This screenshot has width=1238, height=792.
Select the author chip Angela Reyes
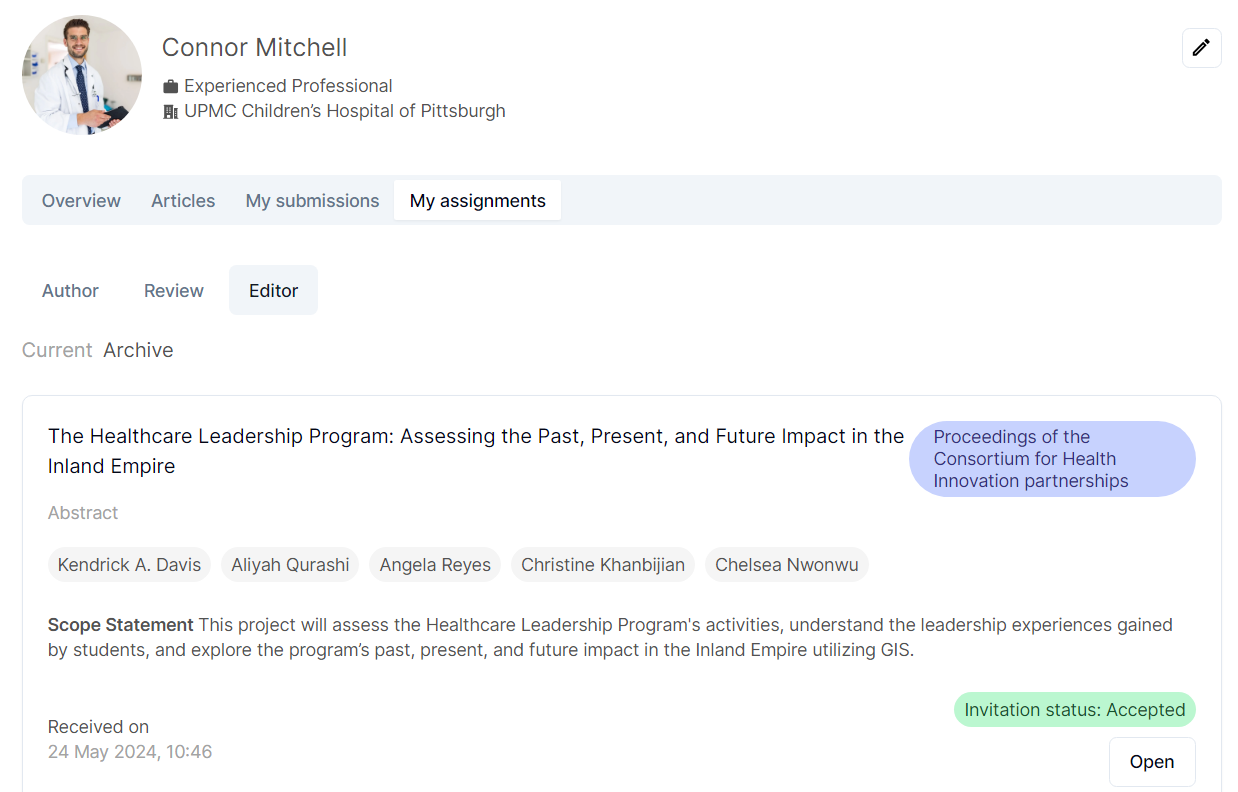(x=434, y=564)
